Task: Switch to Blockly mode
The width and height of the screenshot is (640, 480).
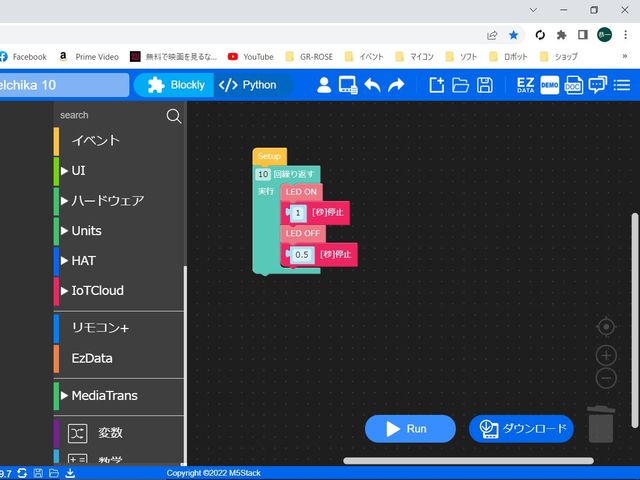Action: [x=174, y=85]
